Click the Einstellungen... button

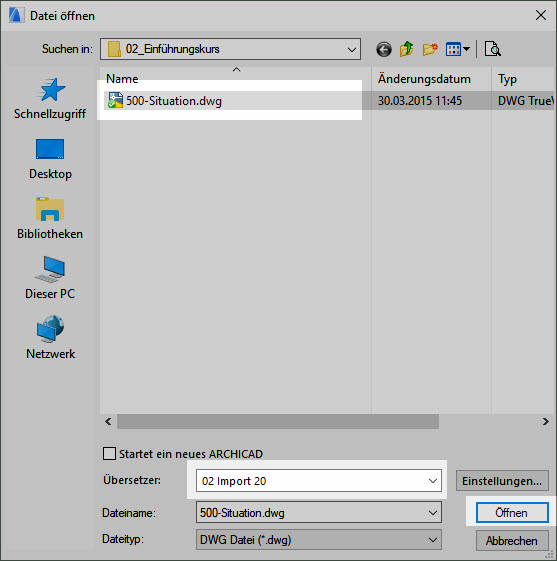click(502, 481)
